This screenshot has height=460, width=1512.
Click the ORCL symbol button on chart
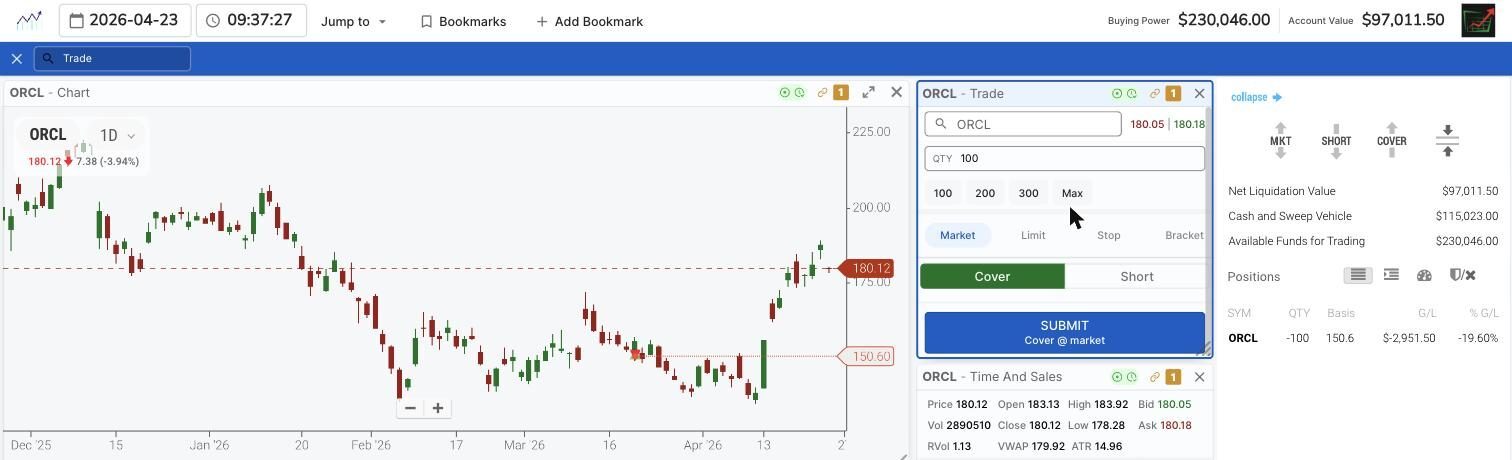click(48, 135)
